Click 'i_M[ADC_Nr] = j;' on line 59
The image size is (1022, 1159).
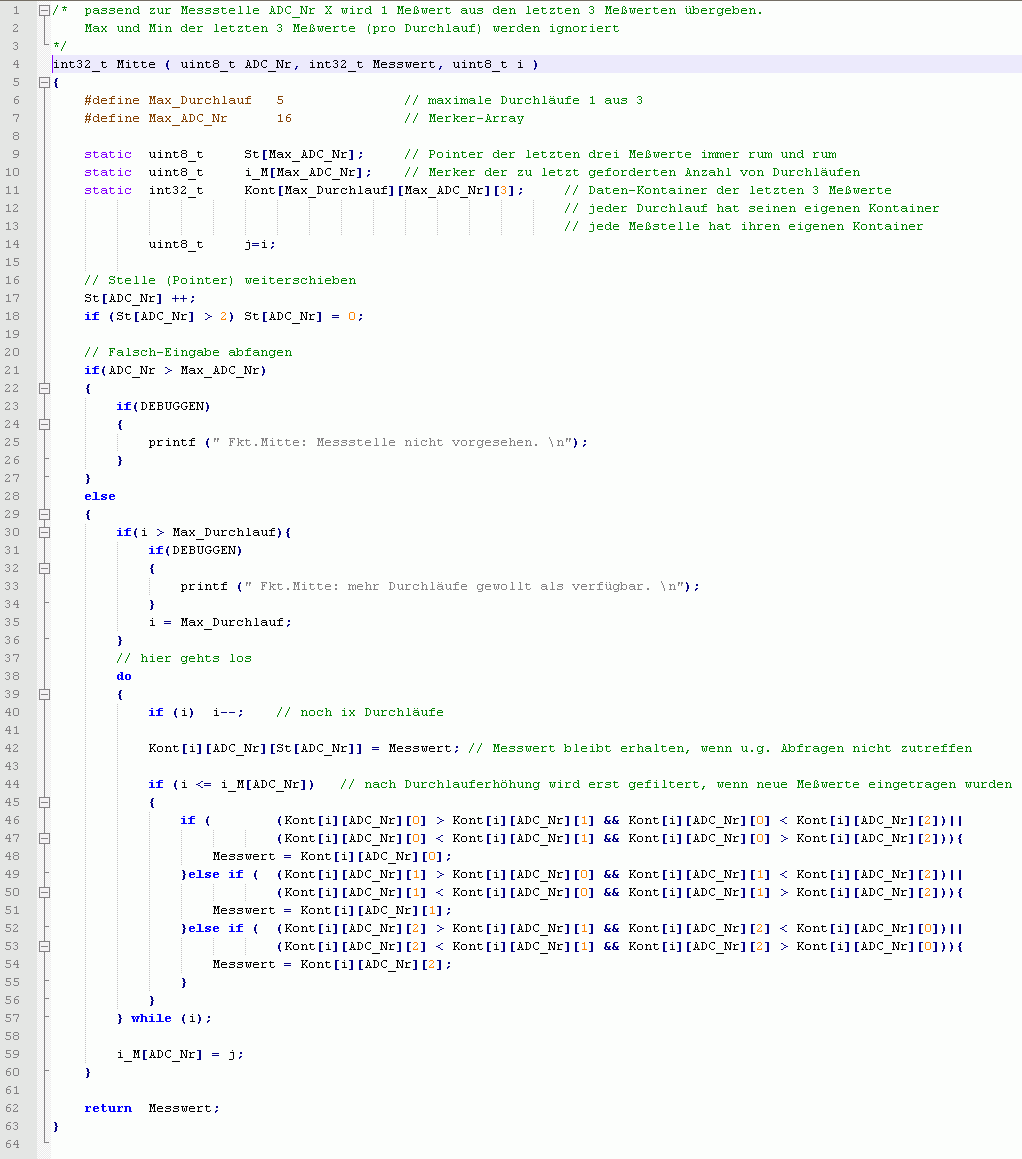pos(180,1054)
